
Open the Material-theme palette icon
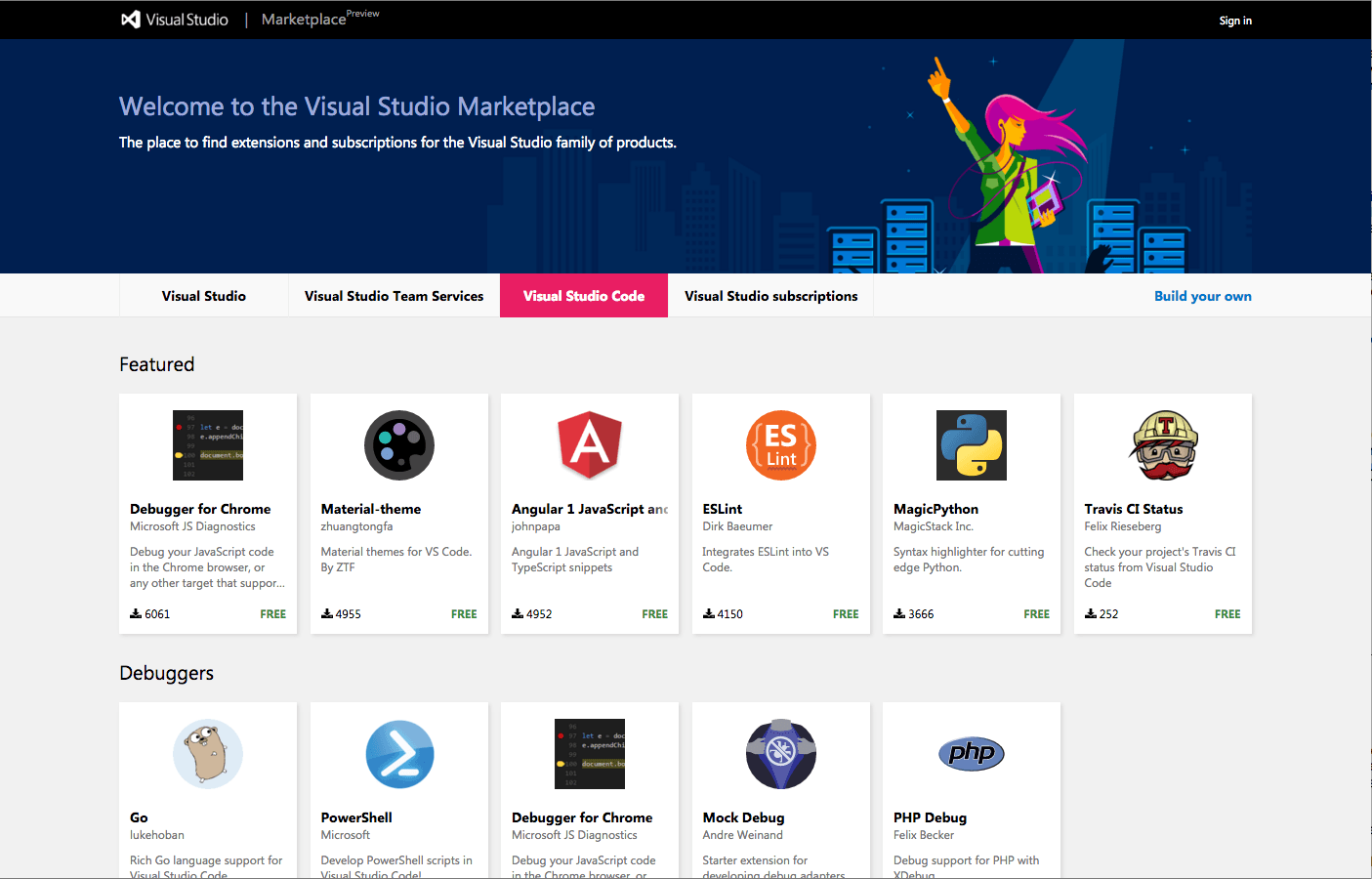pos(398,445)
